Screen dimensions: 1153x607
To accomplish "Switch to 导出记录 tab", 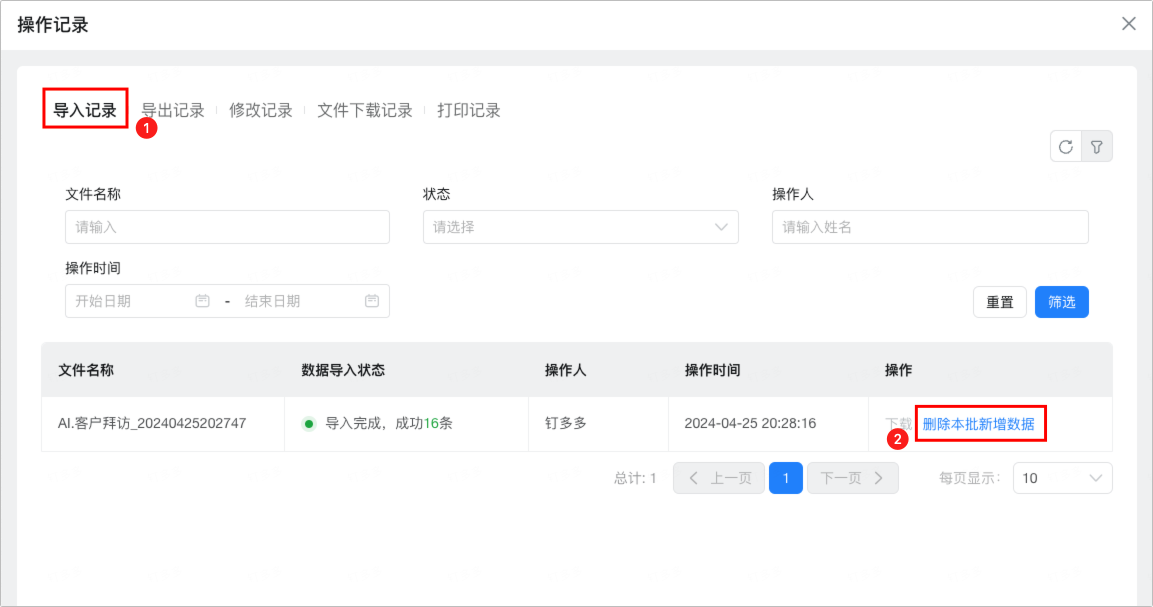I will [173, 110].
